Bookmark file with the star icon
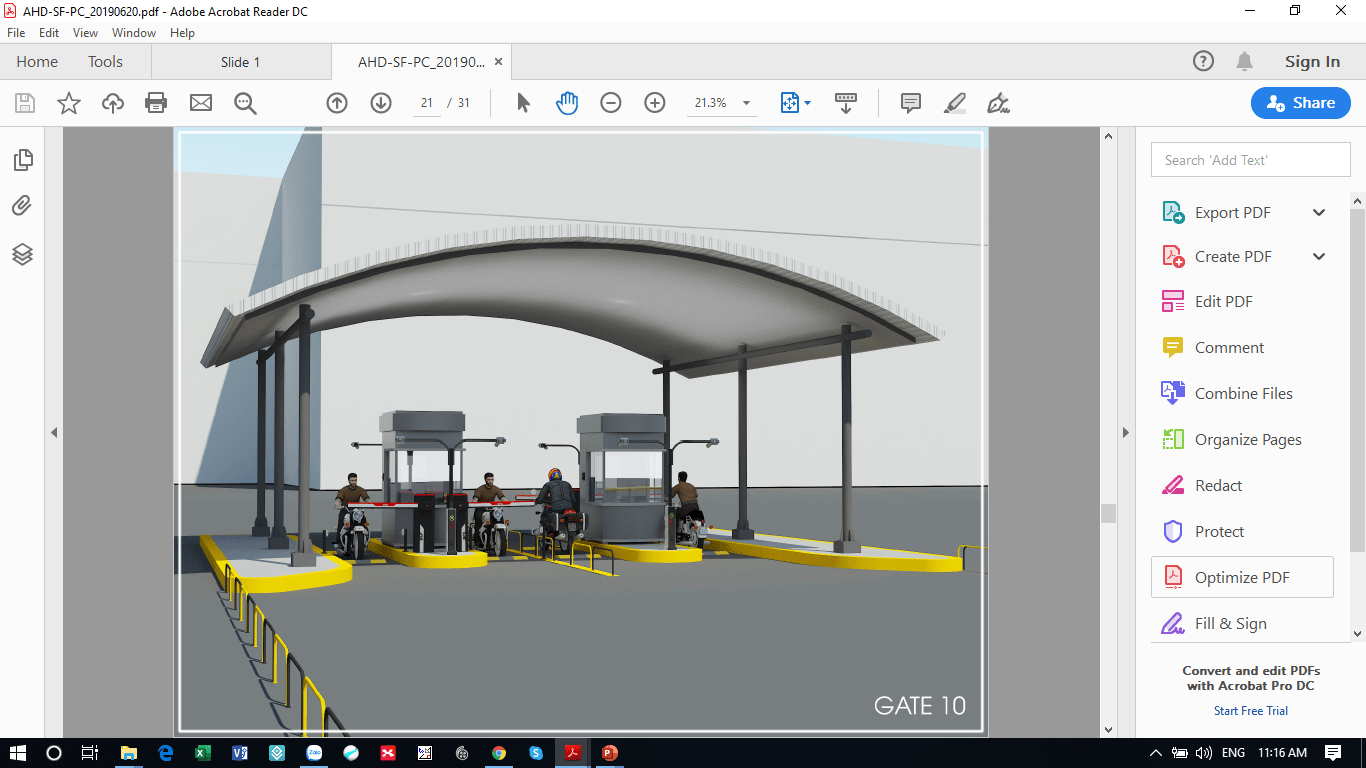Image resolution: width=1366 pixels, height=768 pixels. (68, 103)
